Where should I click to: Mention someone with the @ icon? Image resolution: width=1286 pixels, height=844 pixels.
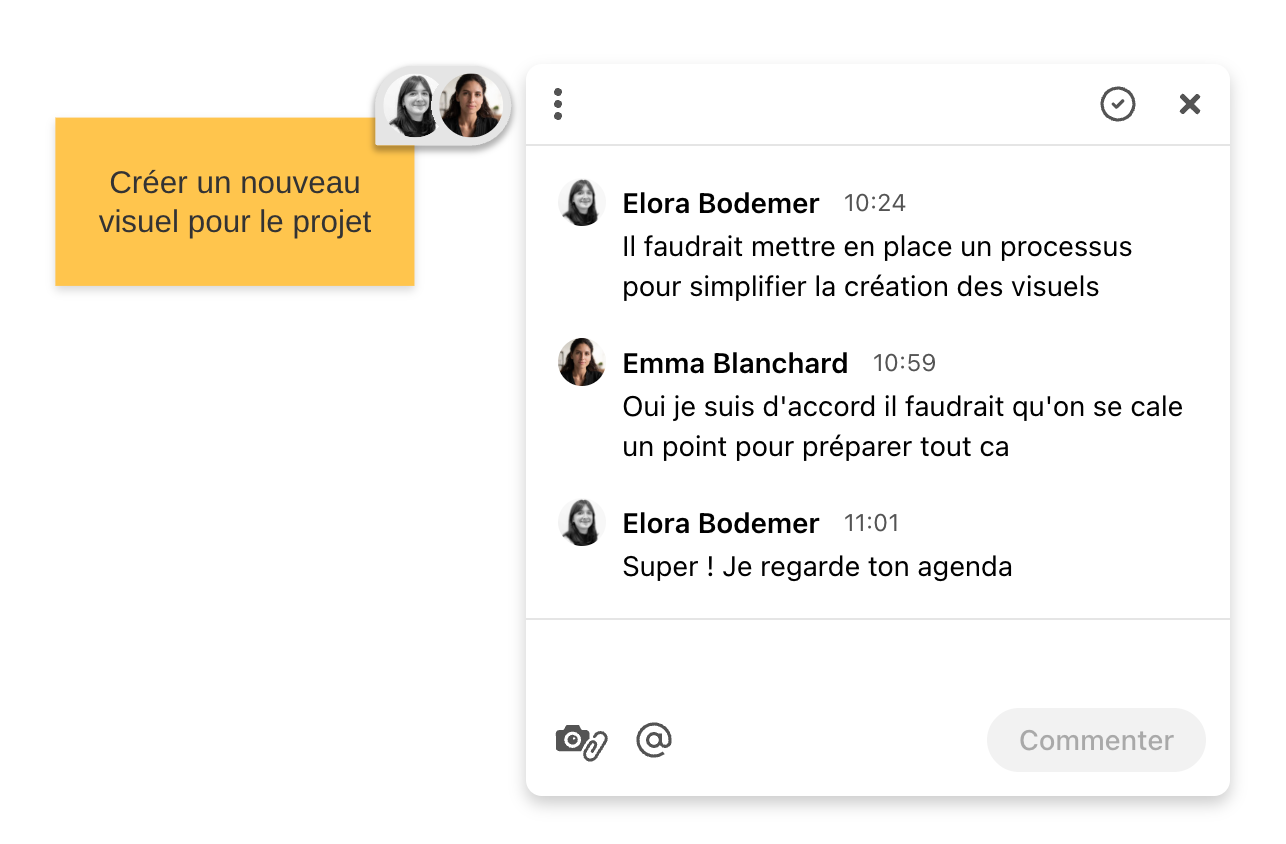tap(654, 740)
